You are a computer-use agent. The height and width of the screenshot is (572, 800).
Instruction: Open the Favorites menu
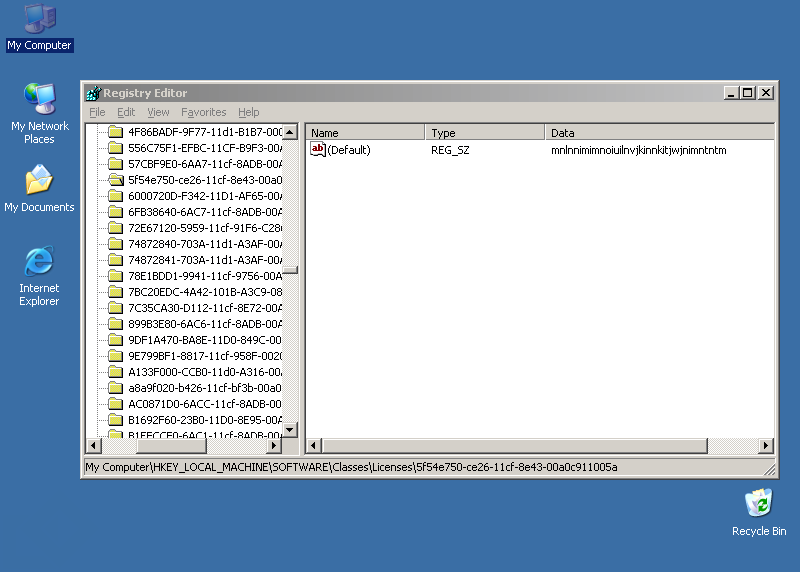[x=204, y=112]
